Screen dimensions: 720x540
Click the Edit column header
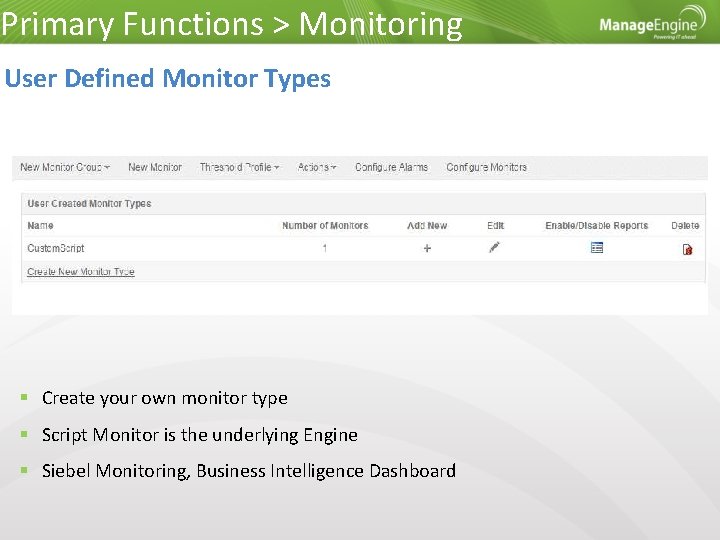pyautogui.click(x=495, y=225)
